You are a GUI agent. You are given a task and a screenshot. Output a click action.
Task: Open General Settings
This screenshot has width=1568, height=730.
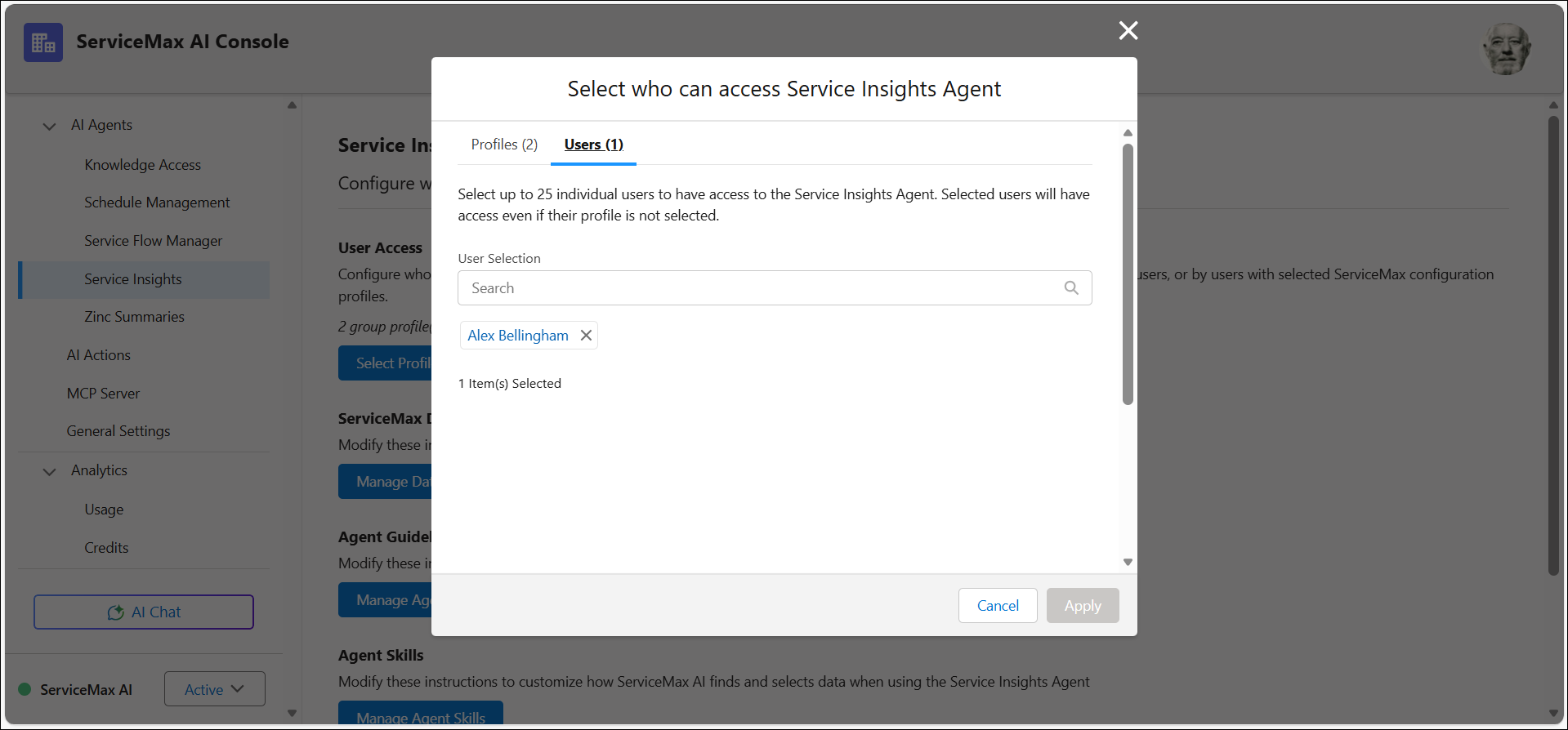click(118, 431)
